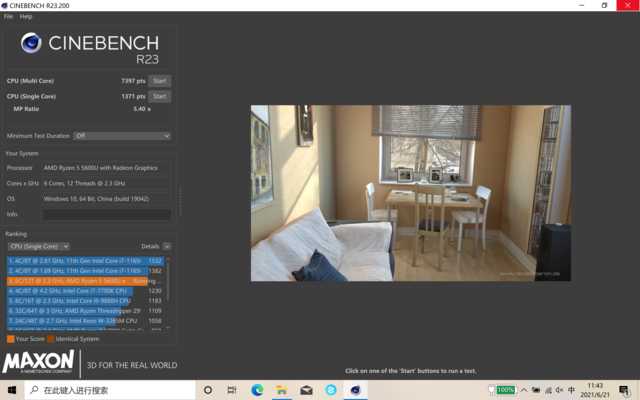Open Cortana from the taskbar circle
Viewport: 640px width, 400px height.
(x=208, y=390)
